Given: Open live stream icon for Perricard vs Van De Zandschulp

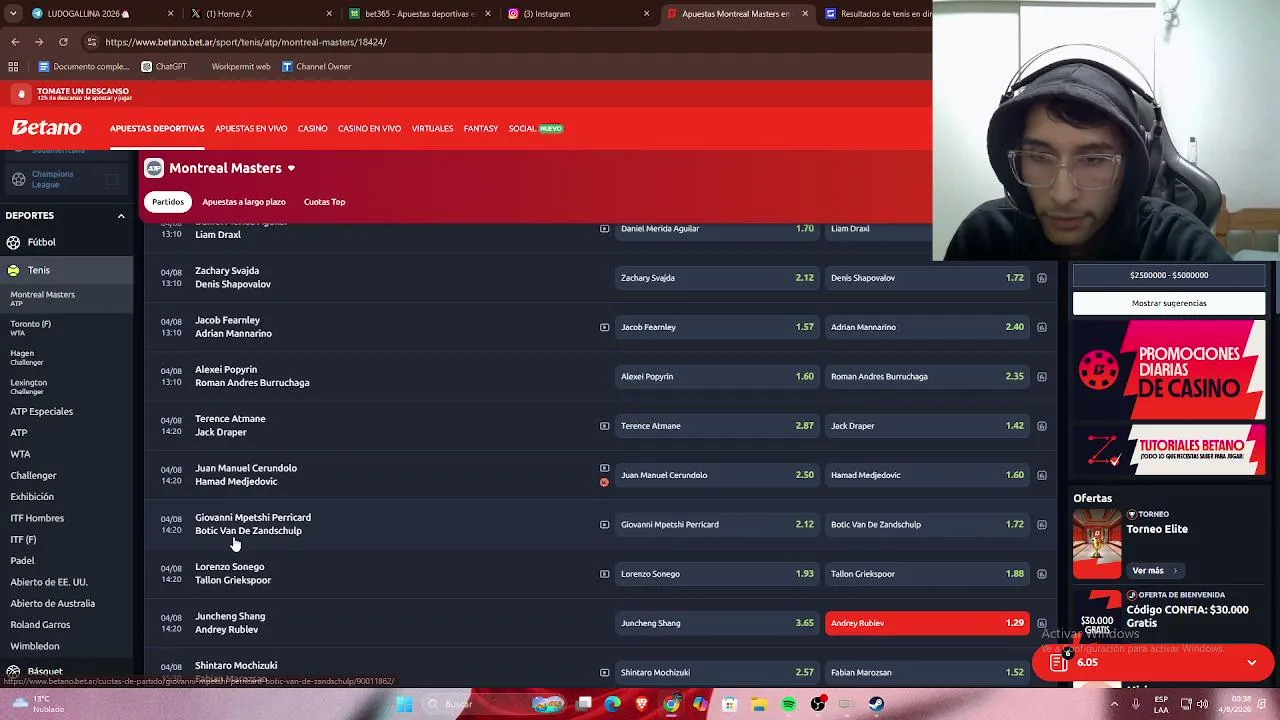Looking at the screenshot, I should pos(604,524).
